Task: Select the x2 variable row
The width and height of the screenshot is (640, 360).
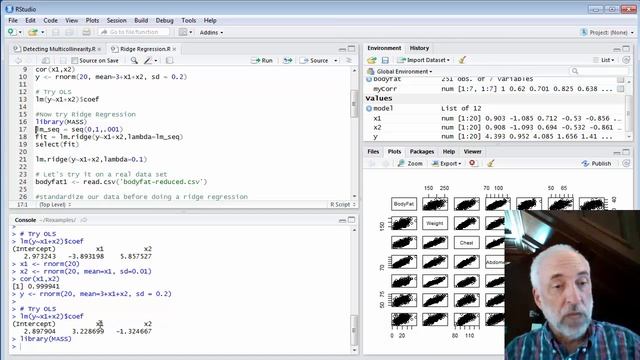Action: click(x=495, y=128)
